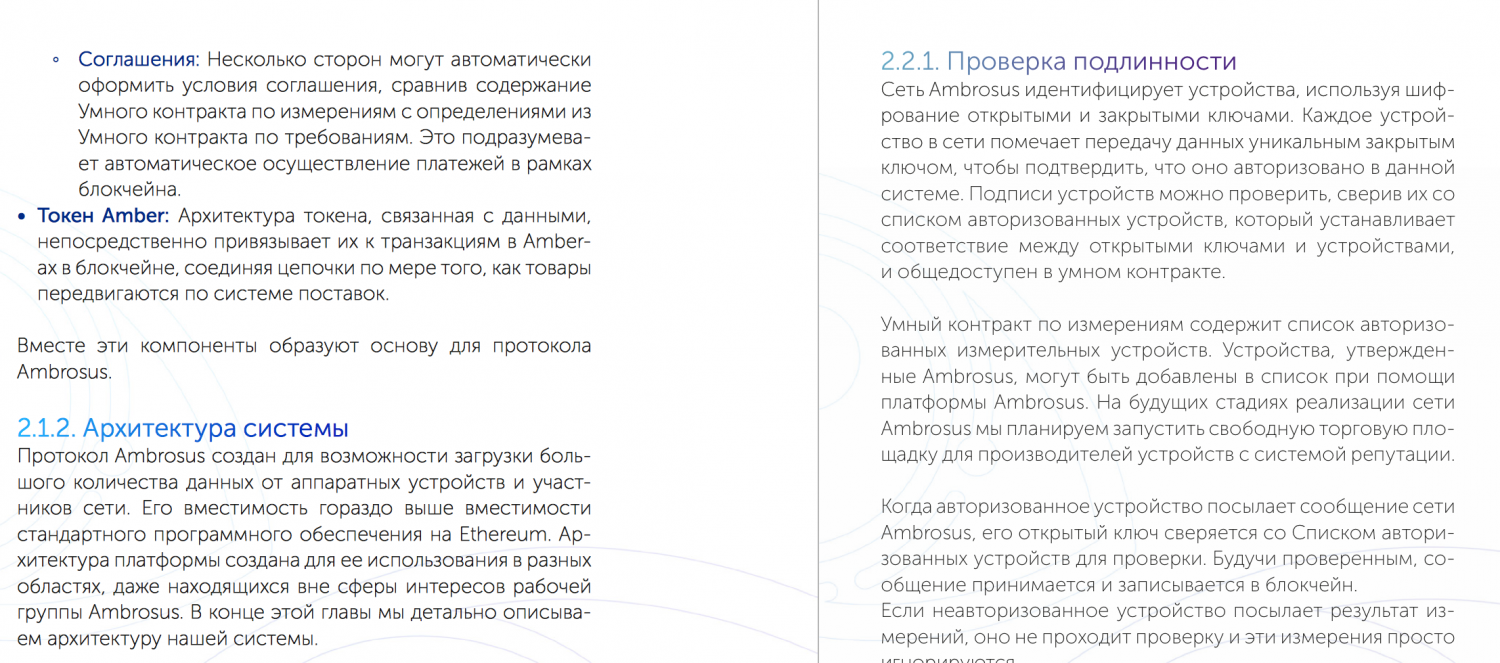Click line starting "Когда авторизованное устройство посылает"
Screen dimensions: 1500x663
click(1168, 506)
